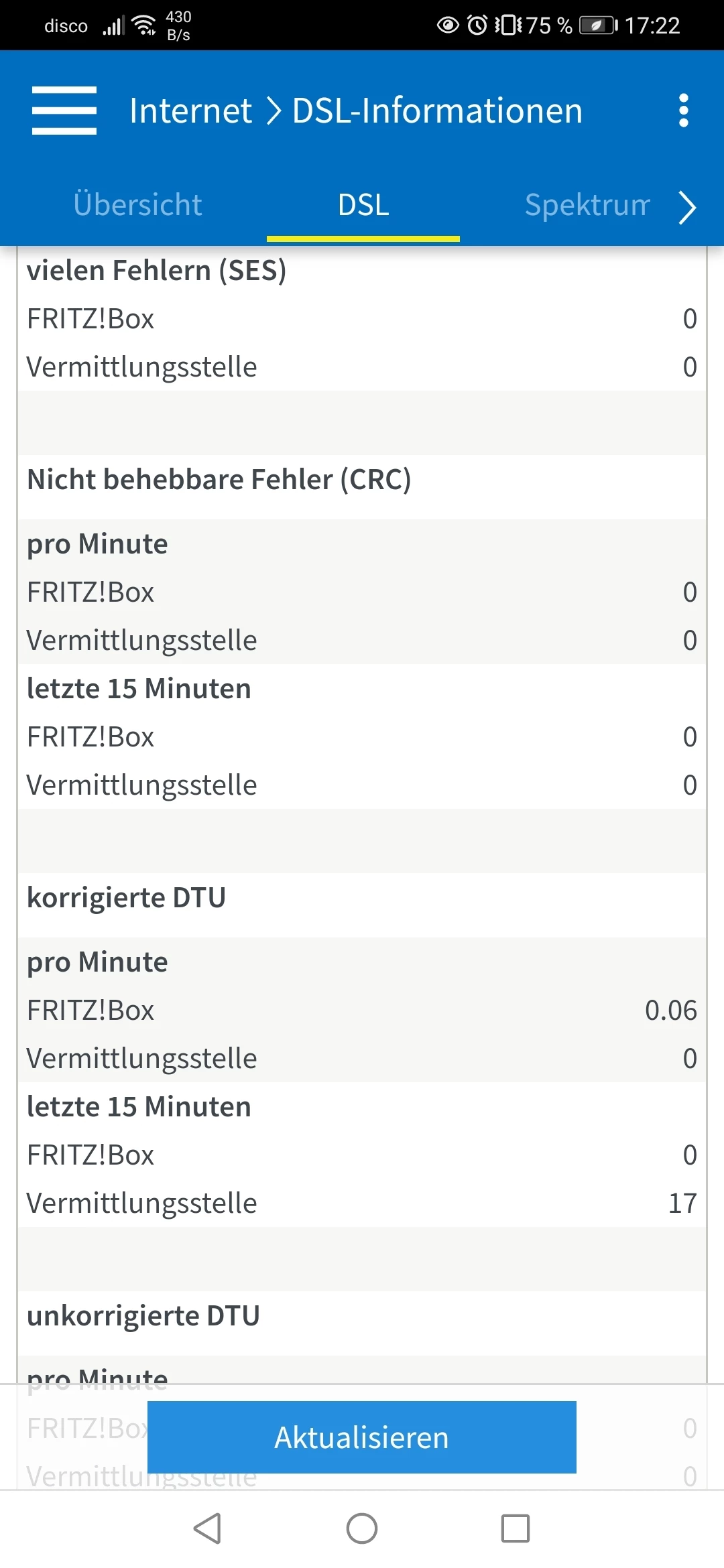This screenshot has height=1568, width=724.
Task: Open the Spektrum tab
Action: click(587, 204)
